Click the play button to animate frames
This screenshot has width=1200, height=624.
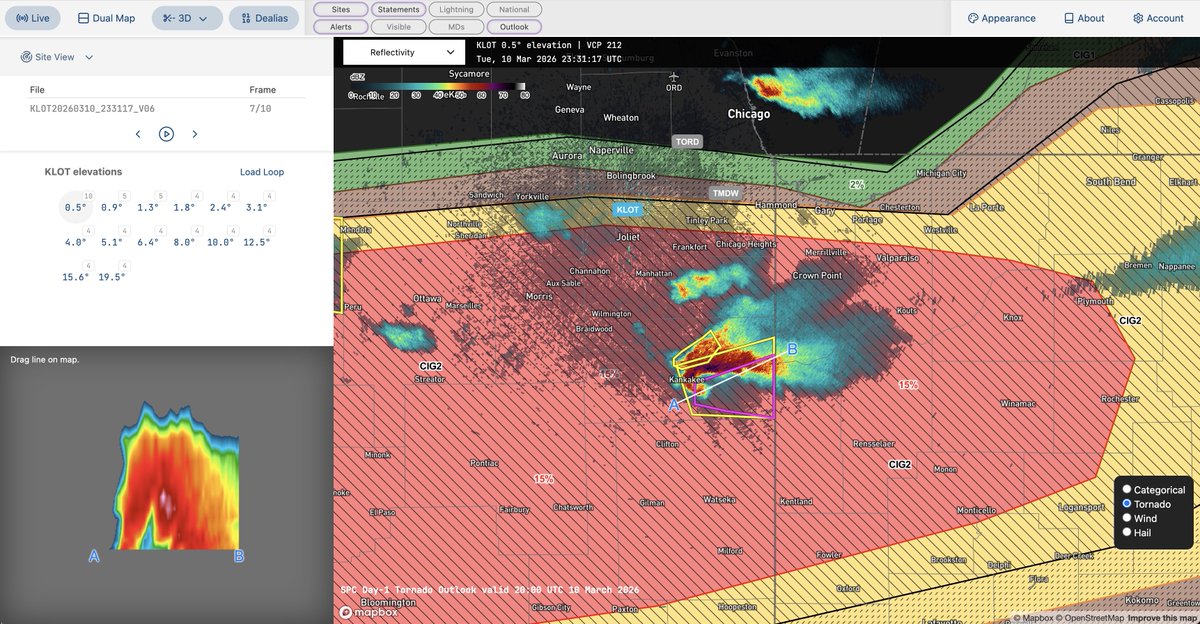(166, 132)
